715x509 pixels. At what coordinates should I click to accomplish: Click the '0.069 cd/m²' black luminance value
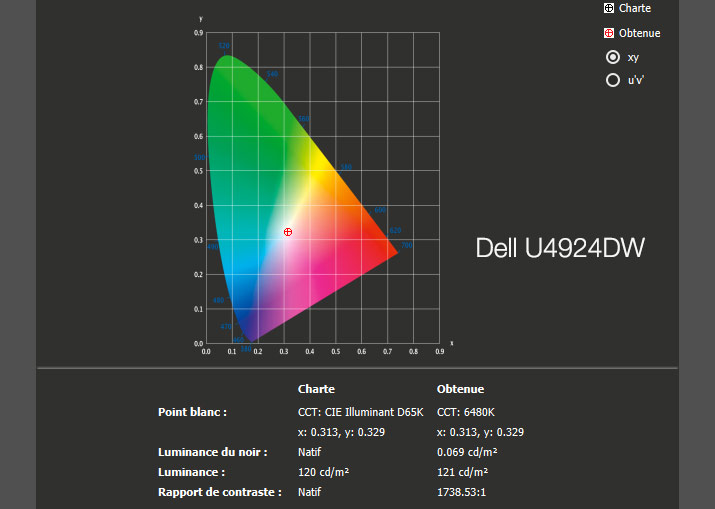467,452
